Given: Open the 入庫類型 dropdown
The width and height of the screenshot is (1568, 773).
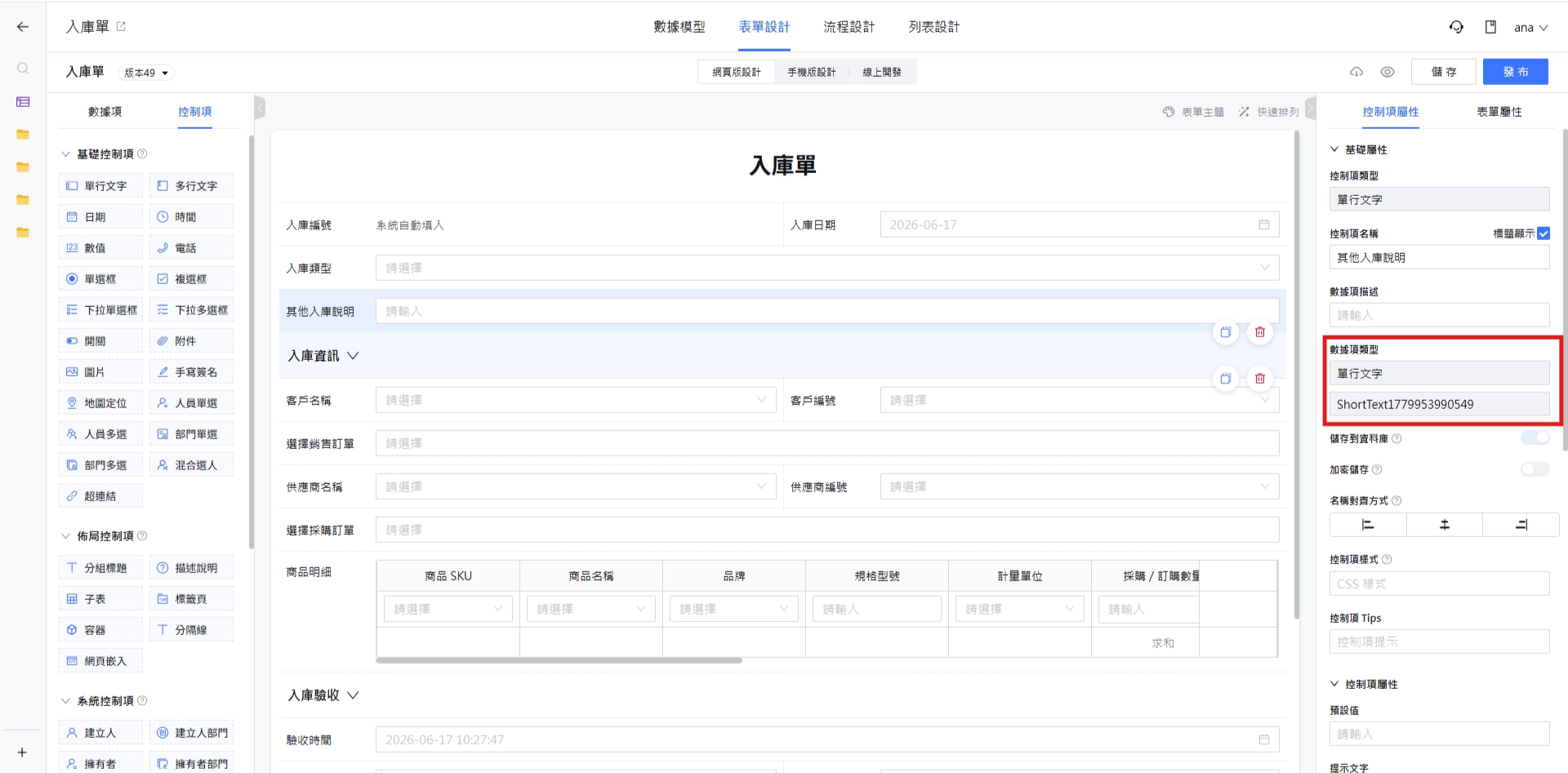Looking at the screenshot, I should coord(827,268).
